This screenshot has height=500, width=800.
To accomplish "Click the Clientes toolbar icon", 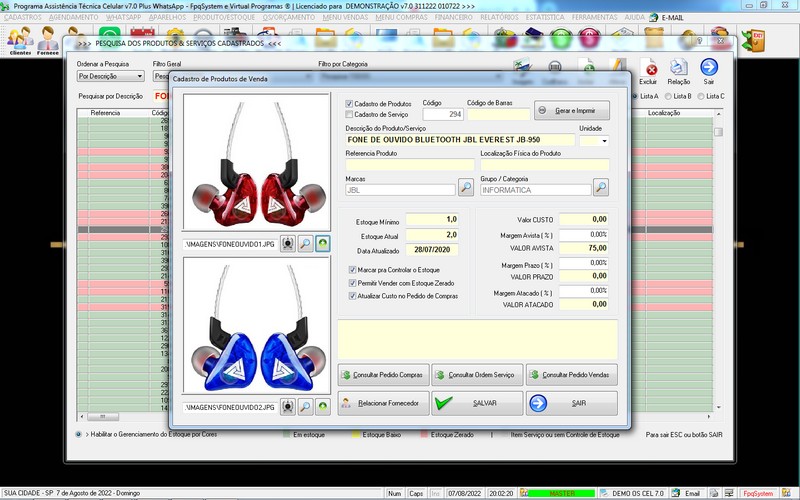I will (20, 42).
